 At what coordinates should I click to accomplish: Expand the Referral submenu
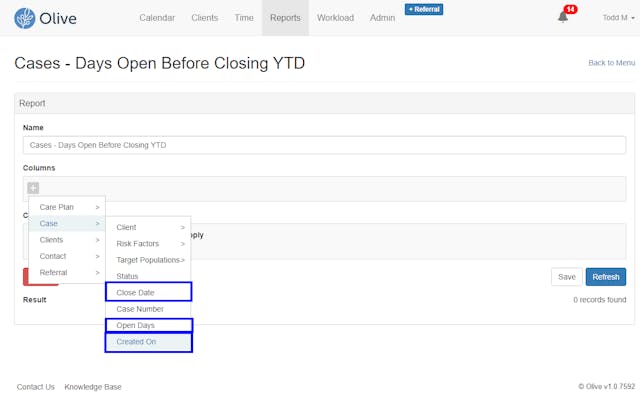pos(67,272)
